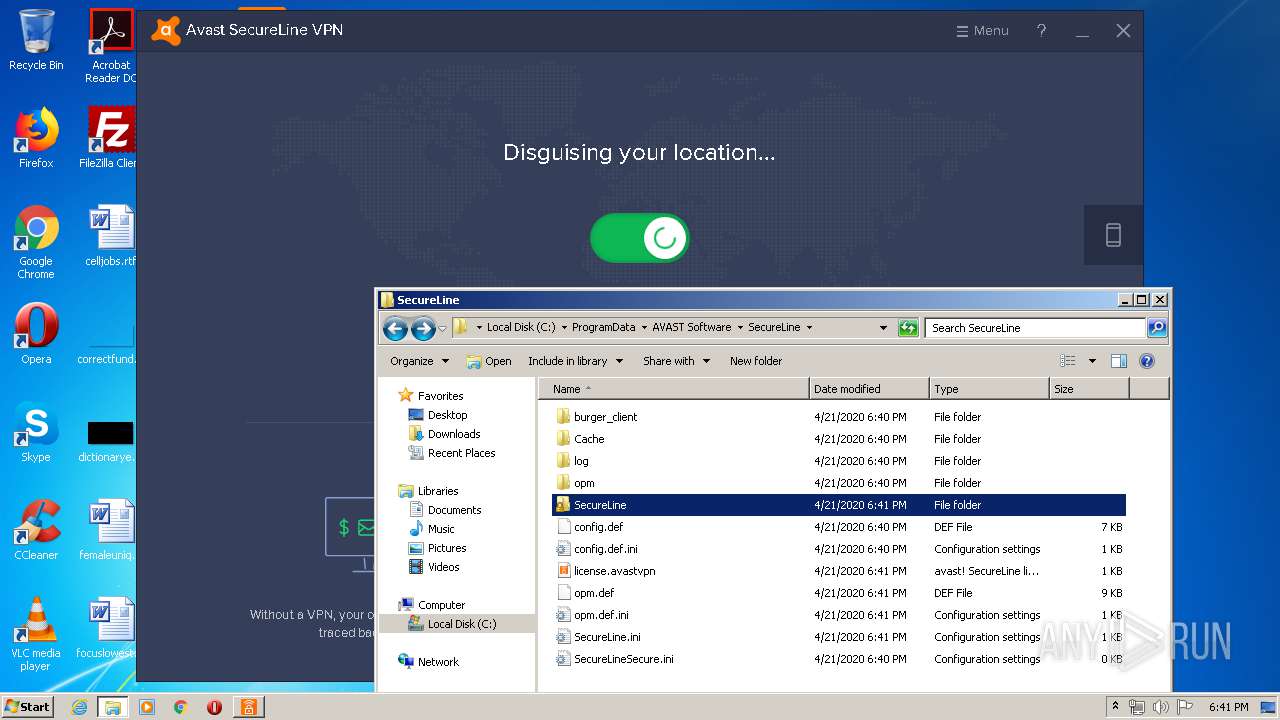Open the address bar history dropdown

pyautogui.click(x=883, y=327)
